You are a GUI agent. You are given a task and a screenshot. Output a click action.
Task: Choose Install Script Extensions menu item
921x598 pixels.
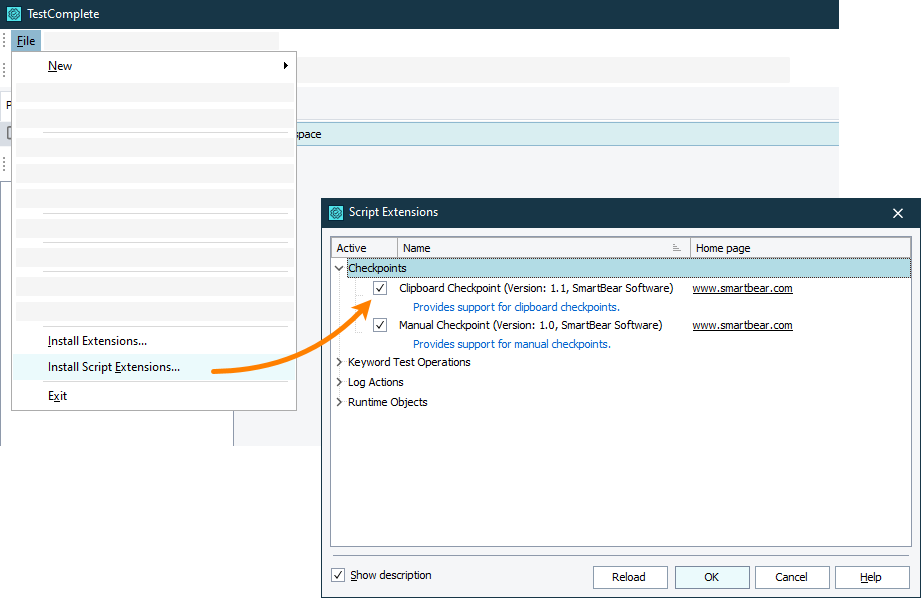point(114,367)
